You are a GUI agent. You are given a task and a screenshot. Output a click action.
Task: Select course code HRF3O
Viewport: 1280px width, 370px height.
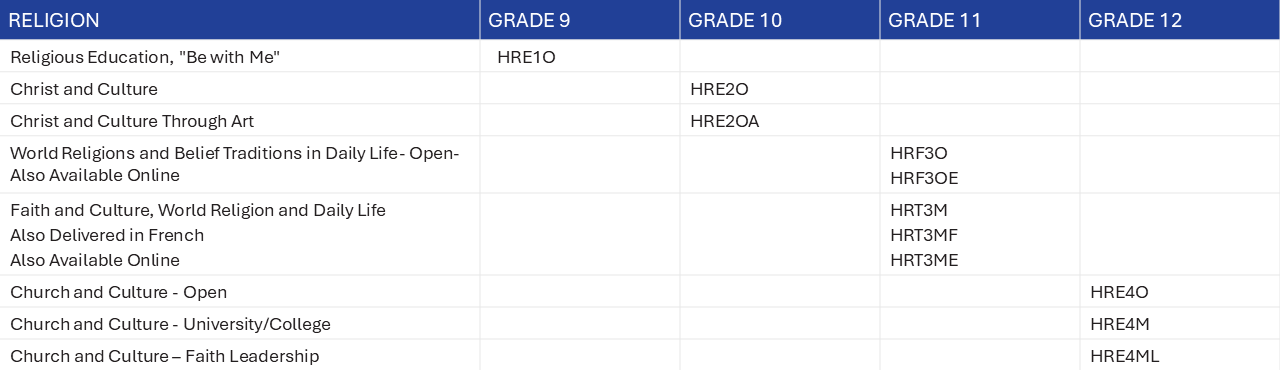[x=919, y=153]
